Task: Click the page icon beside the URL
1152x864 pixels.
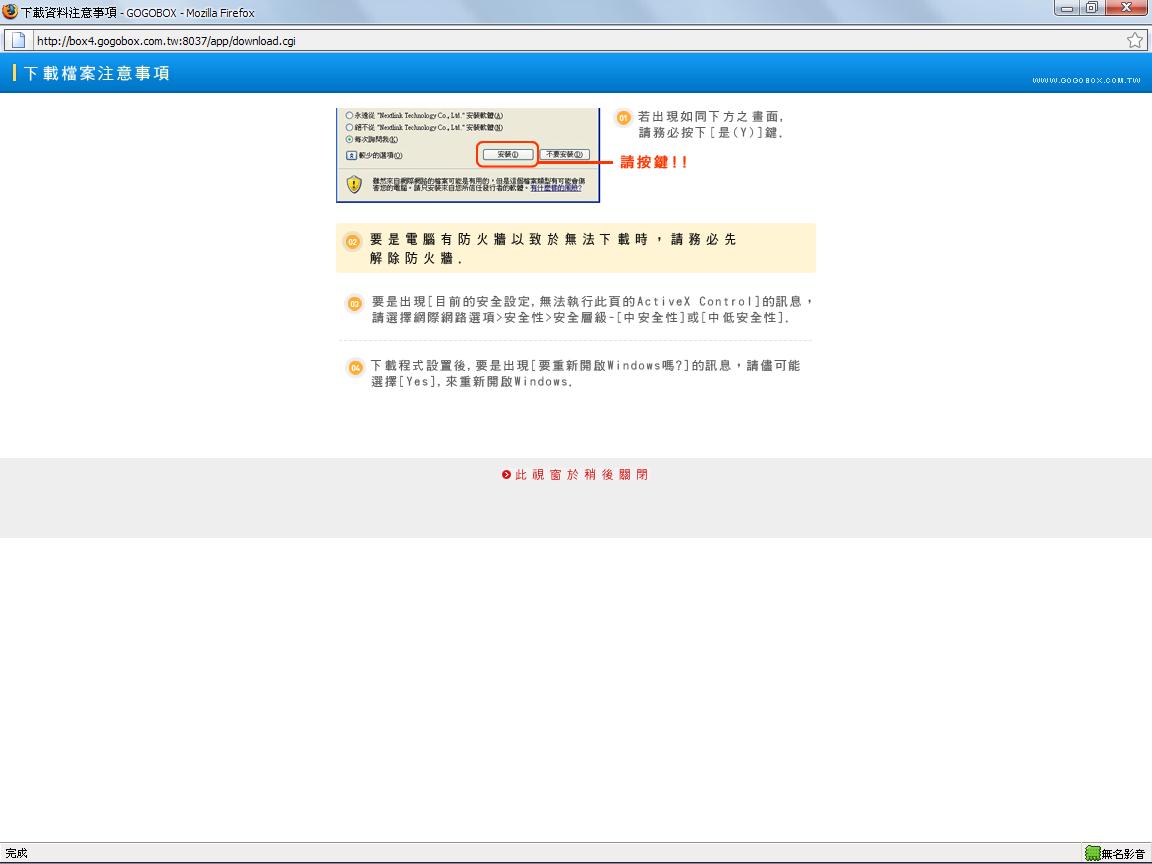Action: coord(18,41)
